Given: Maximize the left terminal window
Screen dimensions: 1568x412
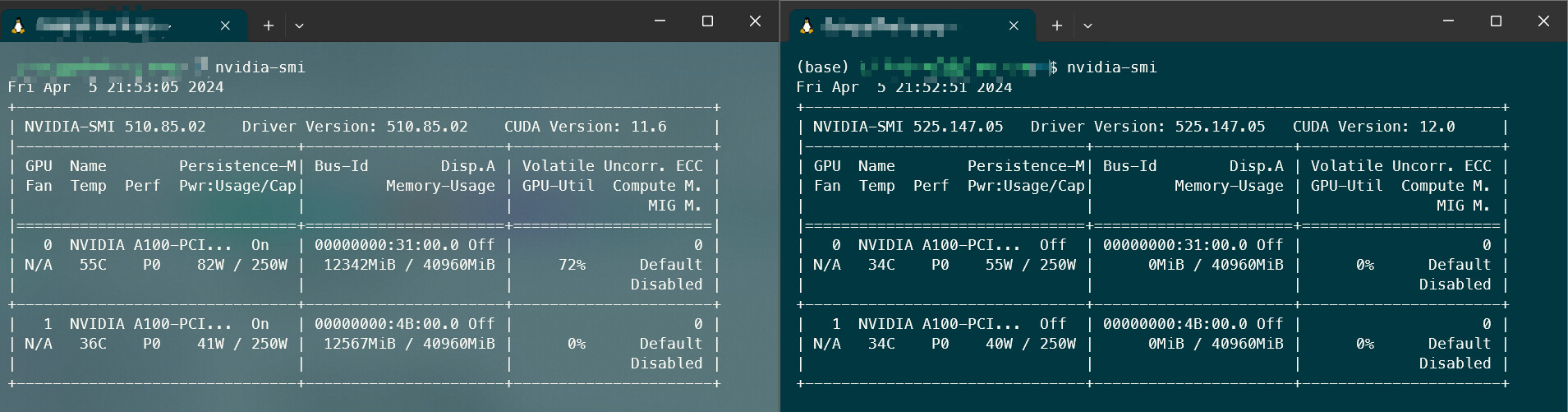Looking at the screenshot, I should click(x=707, y=21).
